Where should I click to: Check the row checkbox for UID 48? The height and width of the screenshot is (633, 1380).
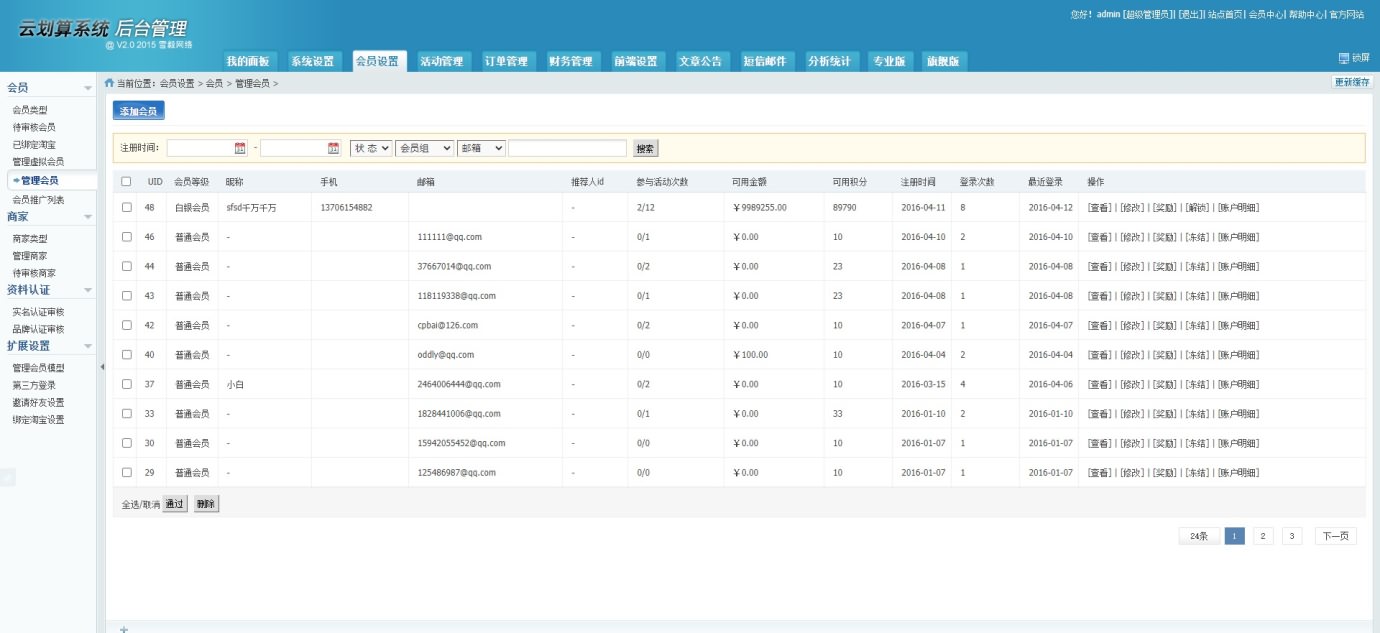(126, 207)
